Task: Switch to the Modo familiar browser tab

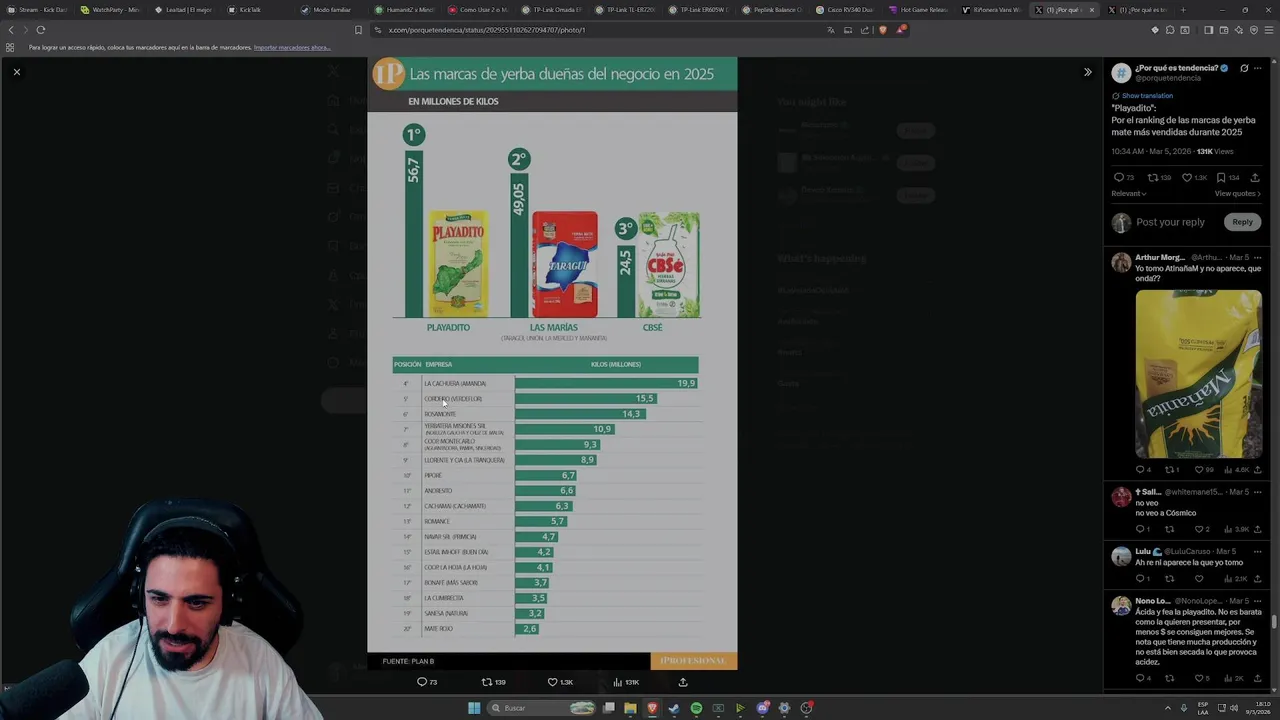Action: click(331, 10)
